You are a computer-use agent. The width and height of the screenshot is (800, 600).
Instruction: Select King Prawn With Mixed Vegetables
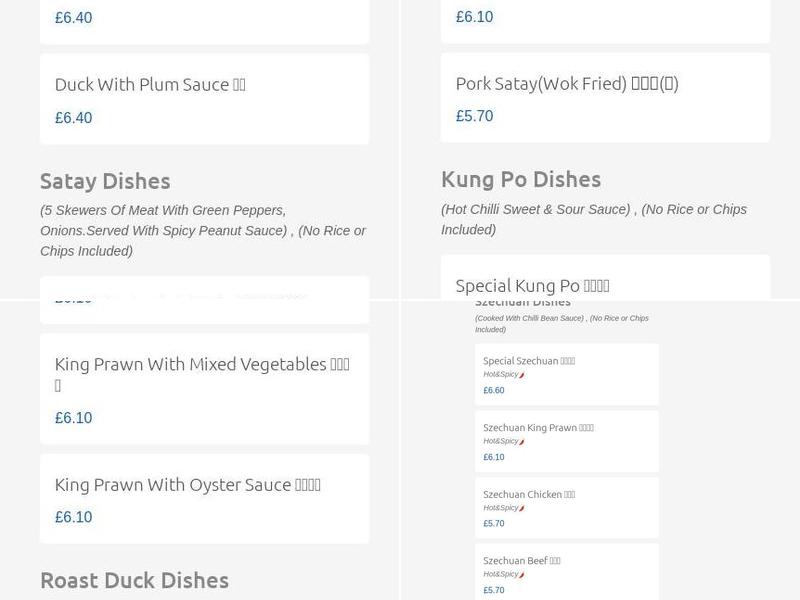[204, 390]
